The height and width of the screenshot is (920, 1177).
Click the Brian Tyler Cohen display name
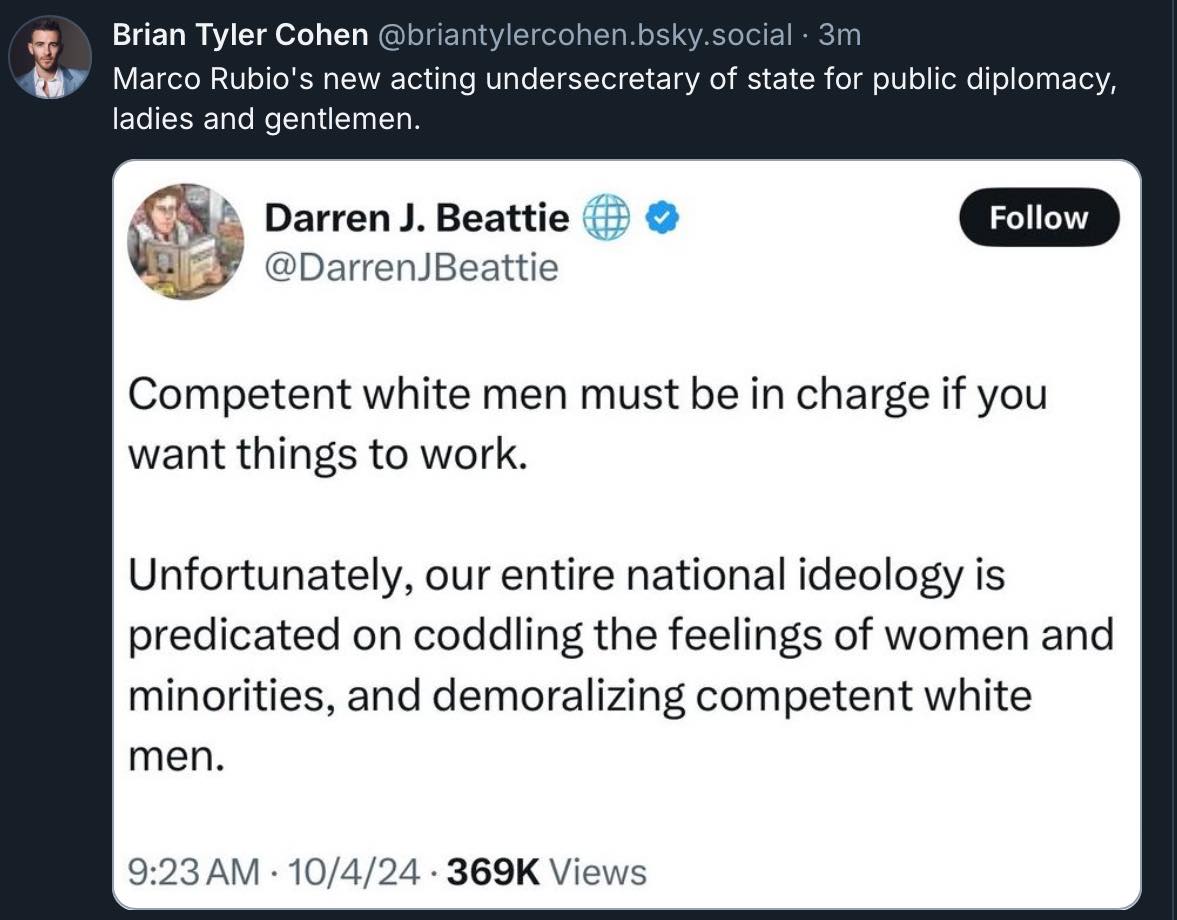point(240,35)
